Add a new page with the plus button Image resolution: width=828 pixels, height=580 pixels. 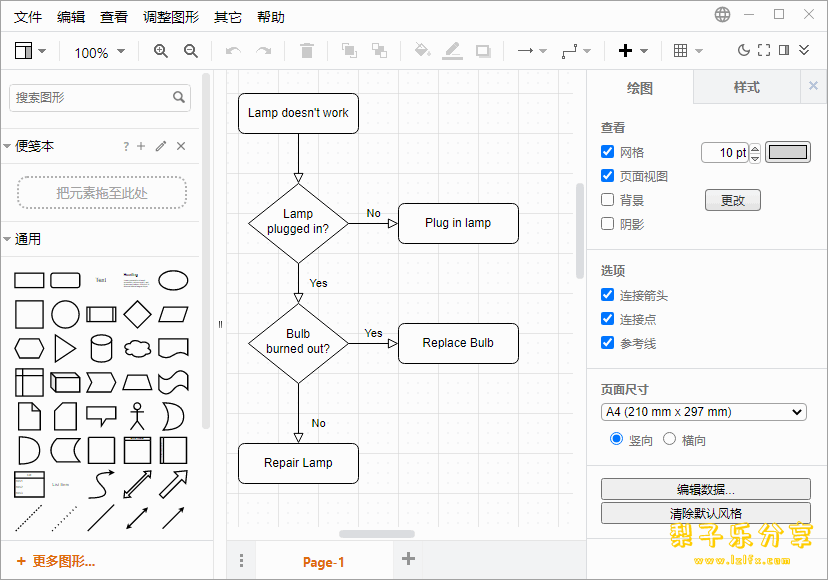click(x=408, y=558)
